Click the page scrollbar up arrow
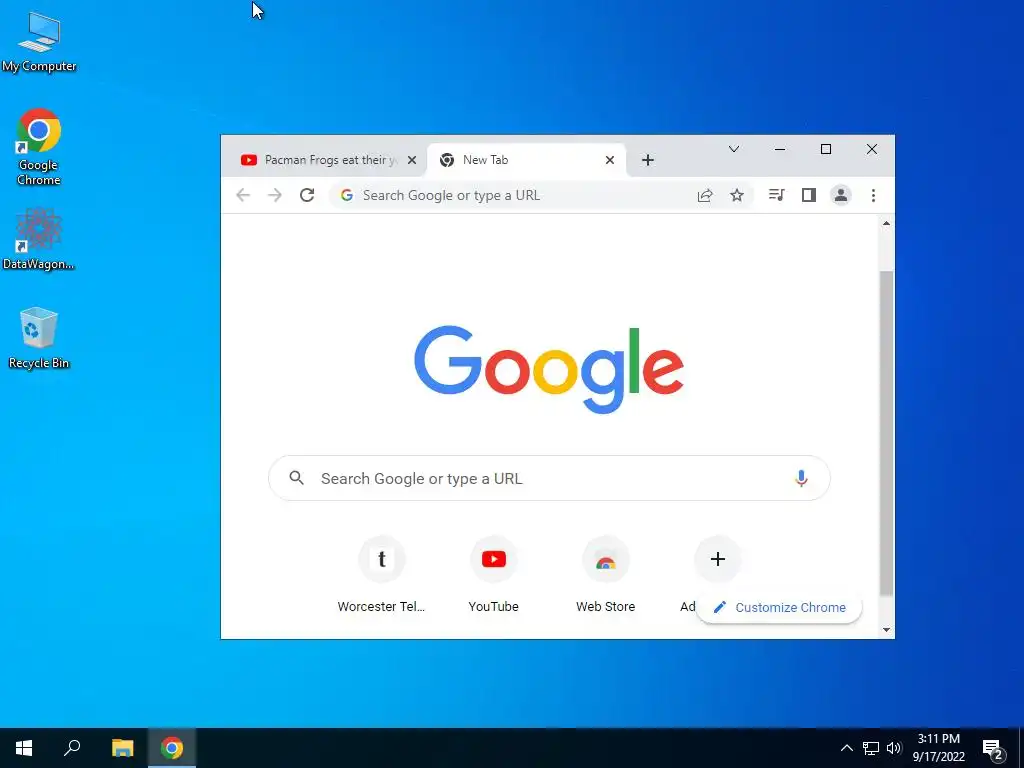Image resolution: width=1024 pixels, height=768 pixels. [886, 223]
